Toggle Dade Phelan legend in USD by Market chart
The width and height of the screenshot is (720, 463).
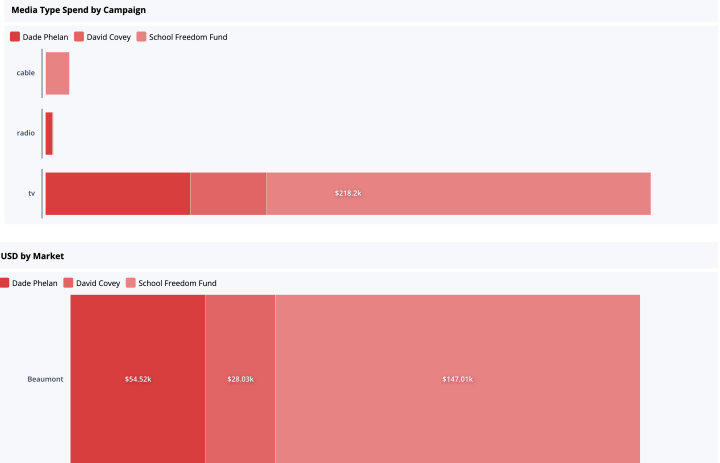pos(28,283)
